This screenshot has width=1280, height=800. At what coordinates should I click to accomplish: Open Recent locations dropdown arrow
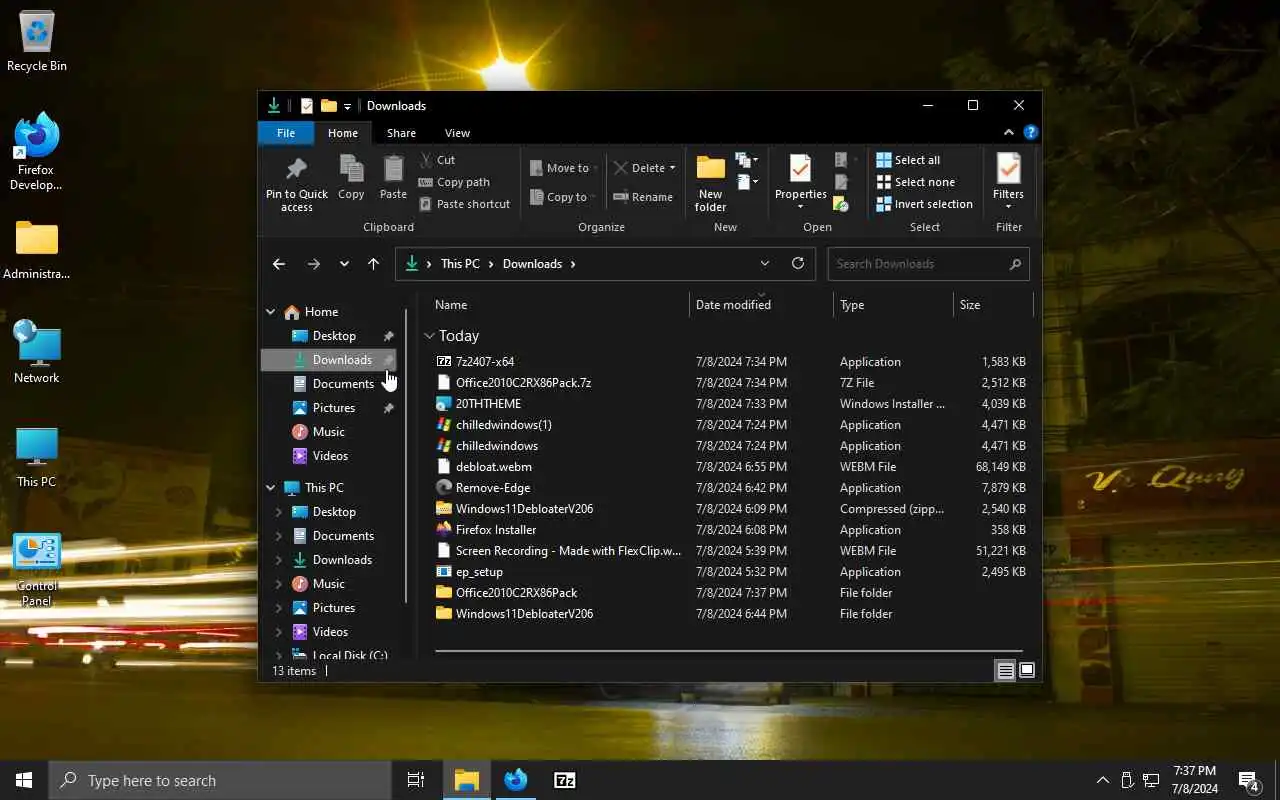tap(344, 264)
